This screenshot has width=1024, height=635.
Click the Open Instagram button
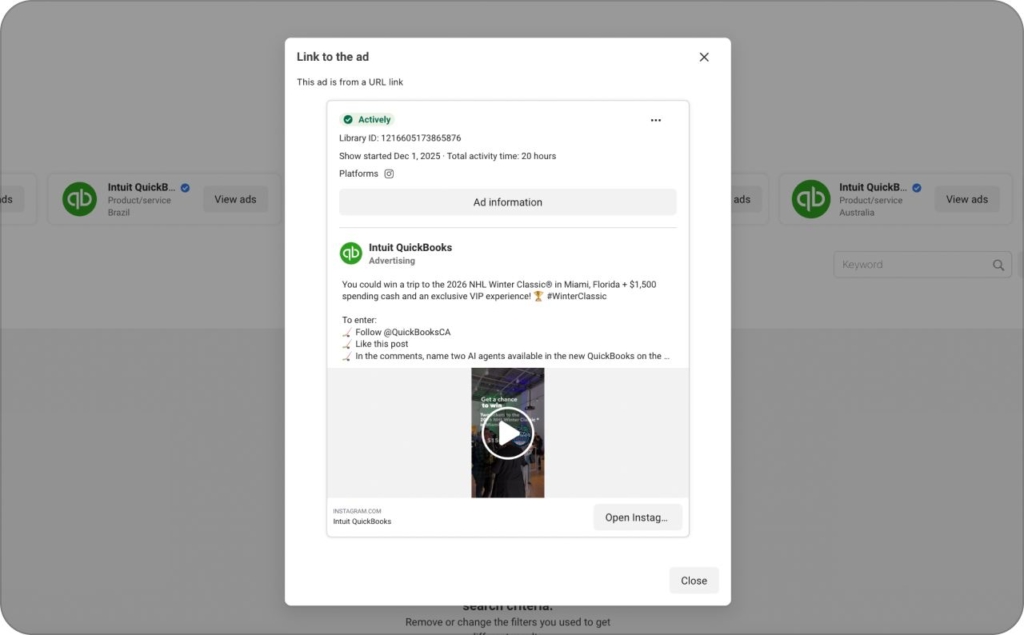(637, 516)
